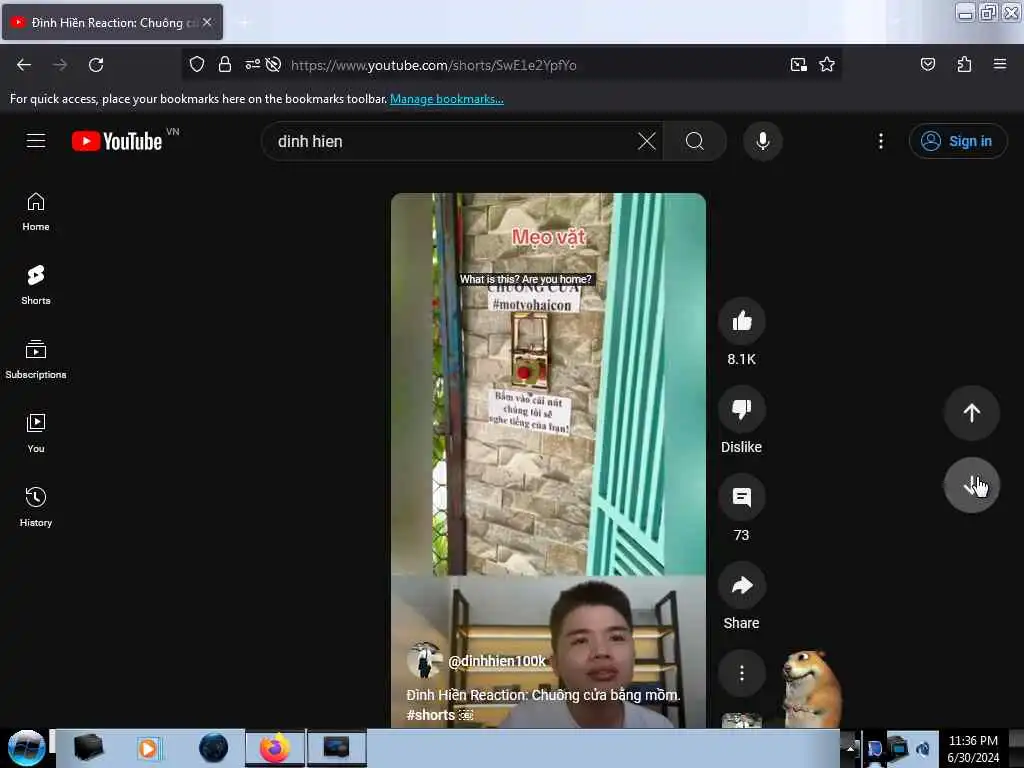This screenshot has height=768, width=1024.
Task: Open History in the sidebar
Action: pyautogui.click(x=36, y=507)
